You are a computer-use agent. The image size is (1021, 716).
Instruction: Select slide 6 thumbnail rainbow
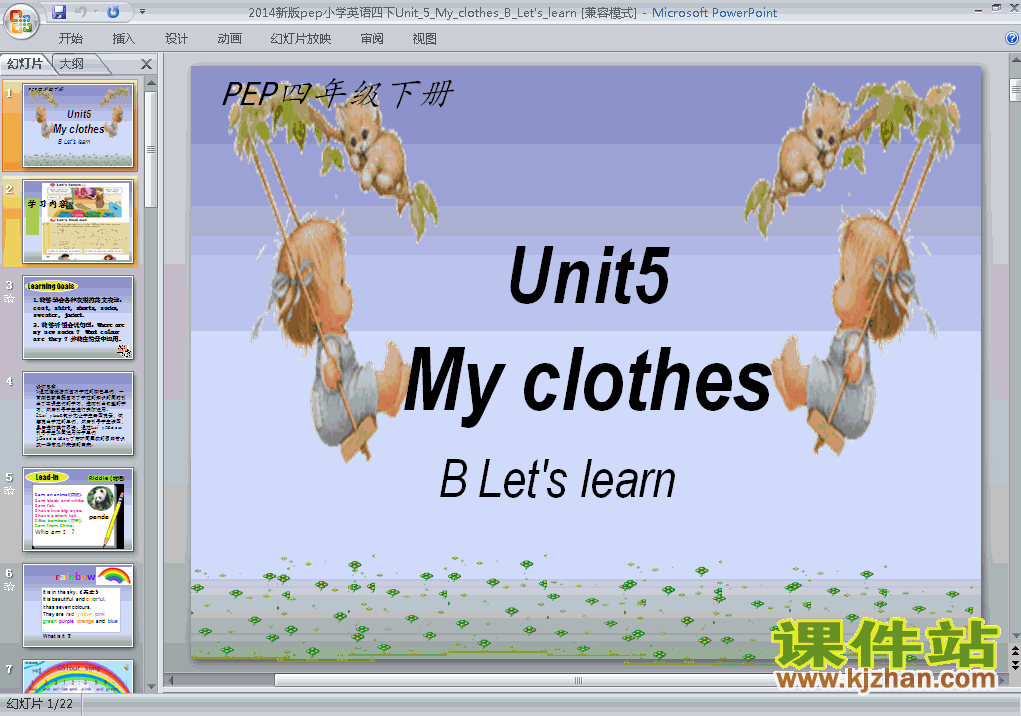tap(77, 605)
